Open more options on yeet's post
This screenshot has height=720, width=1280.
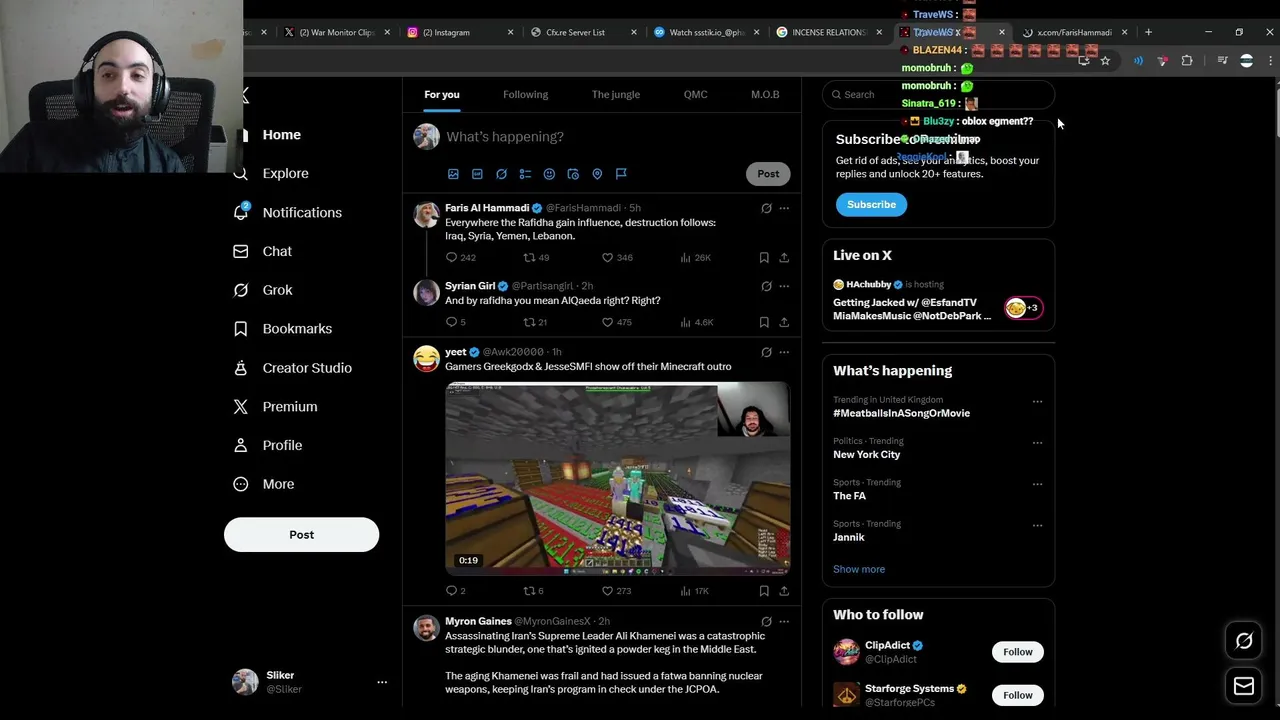point(784,353)
